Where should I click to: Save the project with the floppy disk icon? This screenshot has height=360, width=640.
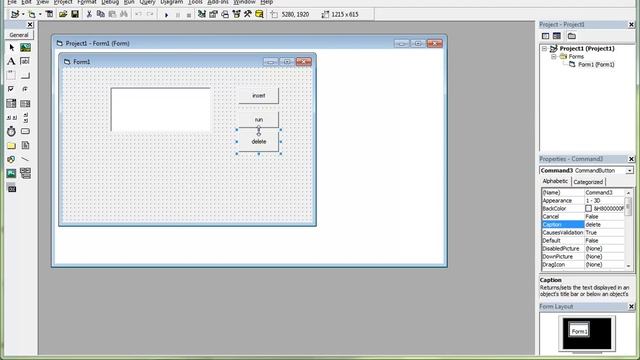[x=75, y=14]
